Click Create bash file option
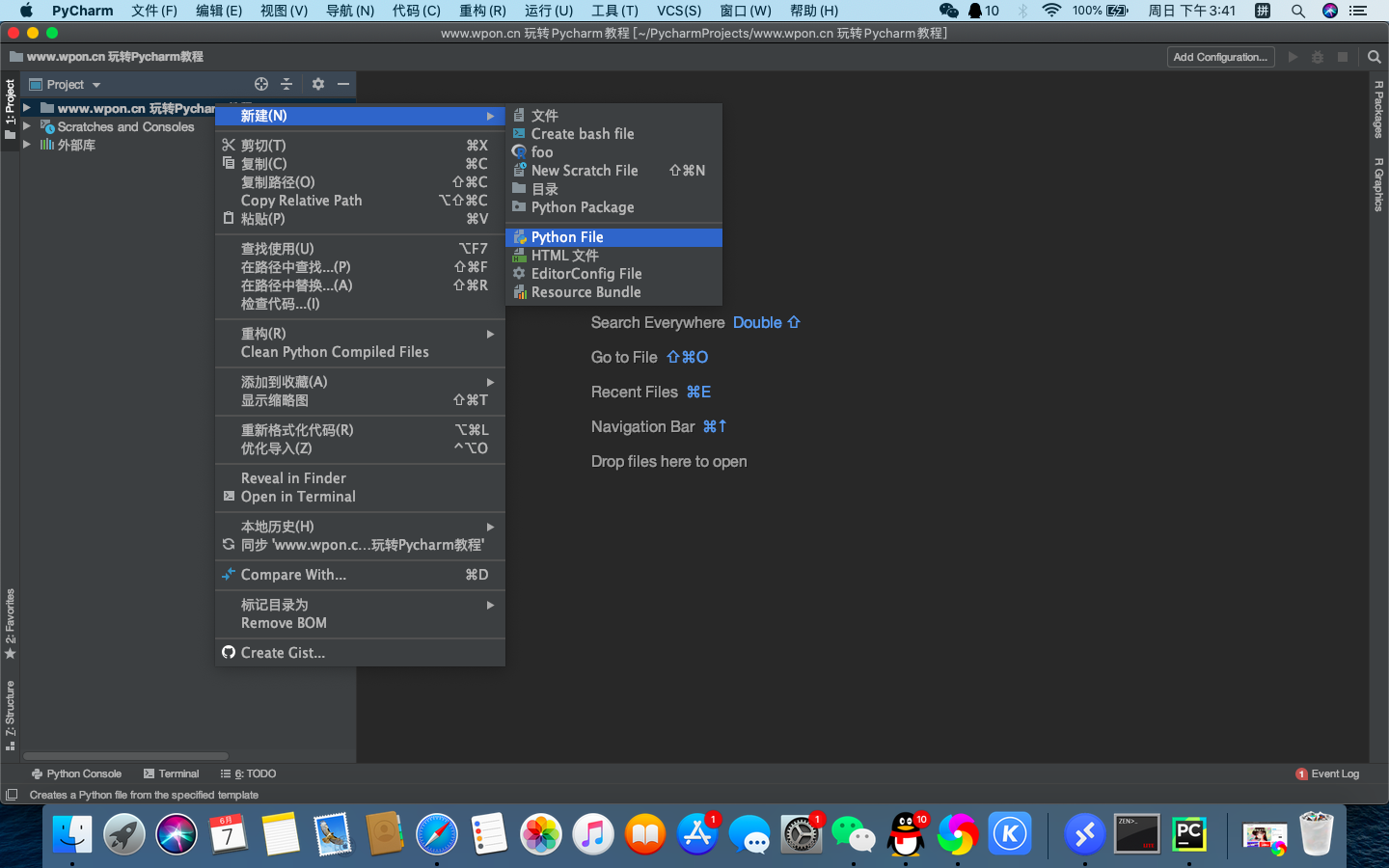Screen dimensions: 1389x868 [613, 134]
